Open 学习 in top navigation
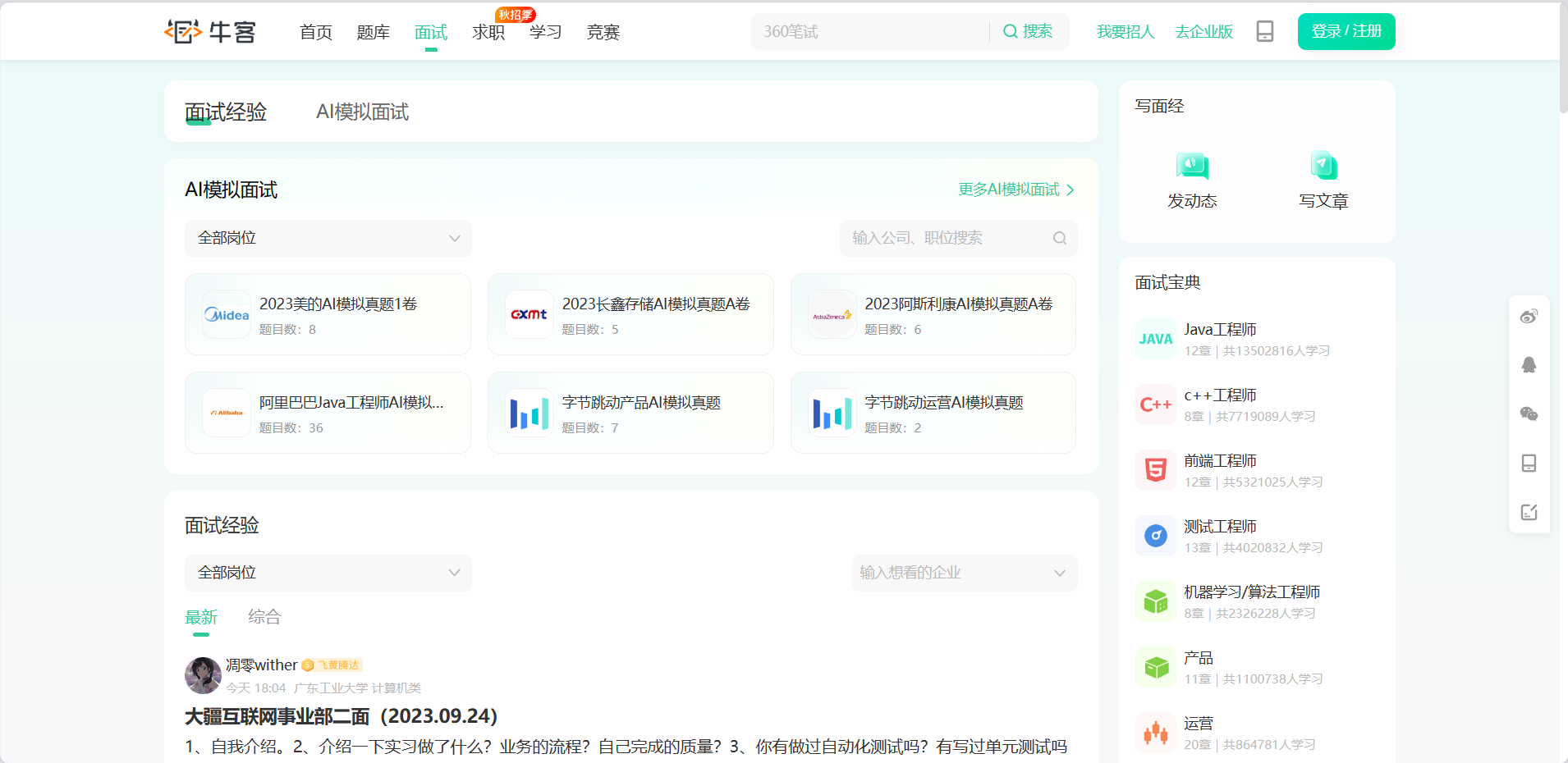Image resolution: width=1568 pixels, height=763 pixels. point(546,32)
